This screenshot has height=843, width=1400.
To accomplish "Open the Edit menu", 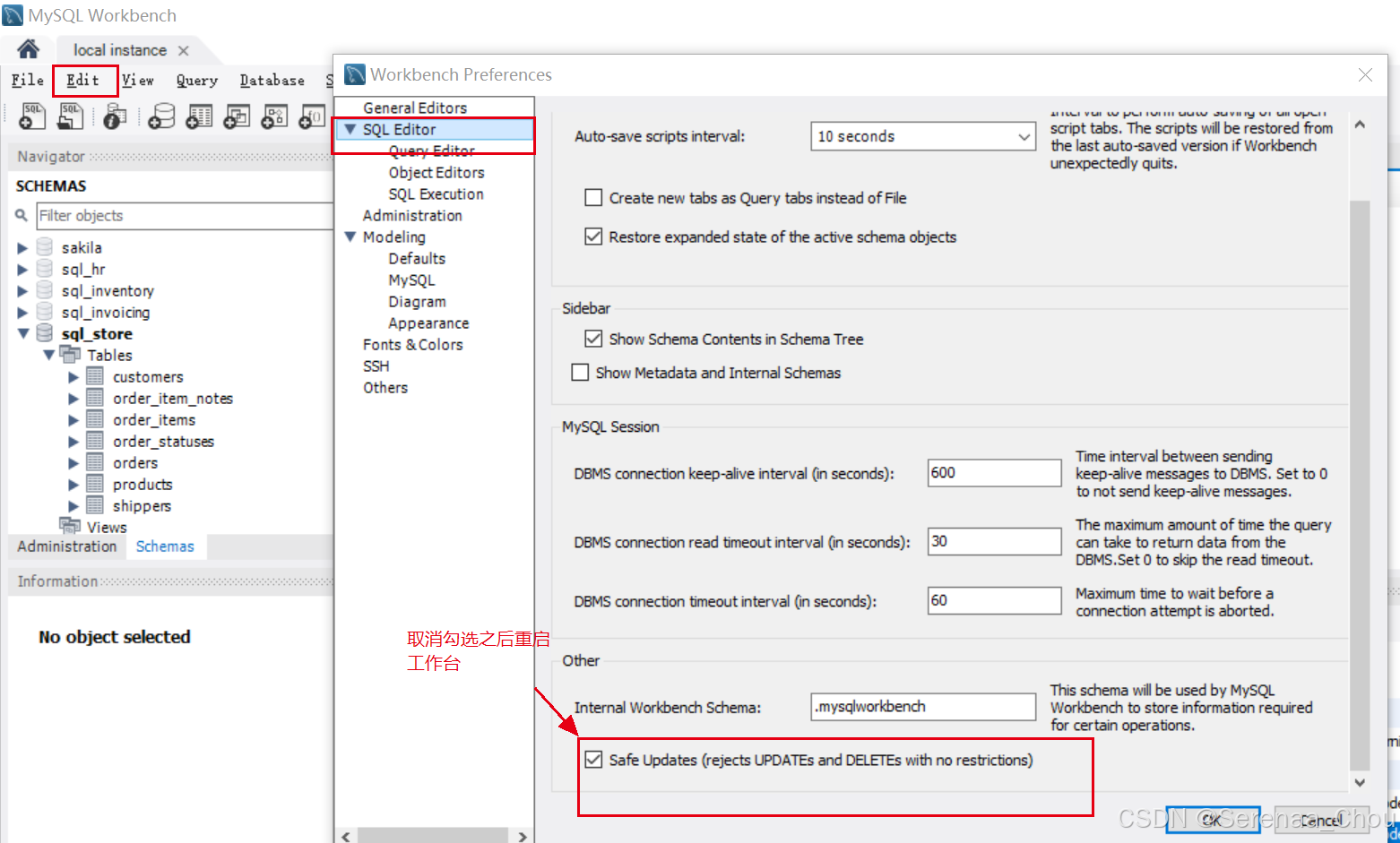I will [82, 80].
